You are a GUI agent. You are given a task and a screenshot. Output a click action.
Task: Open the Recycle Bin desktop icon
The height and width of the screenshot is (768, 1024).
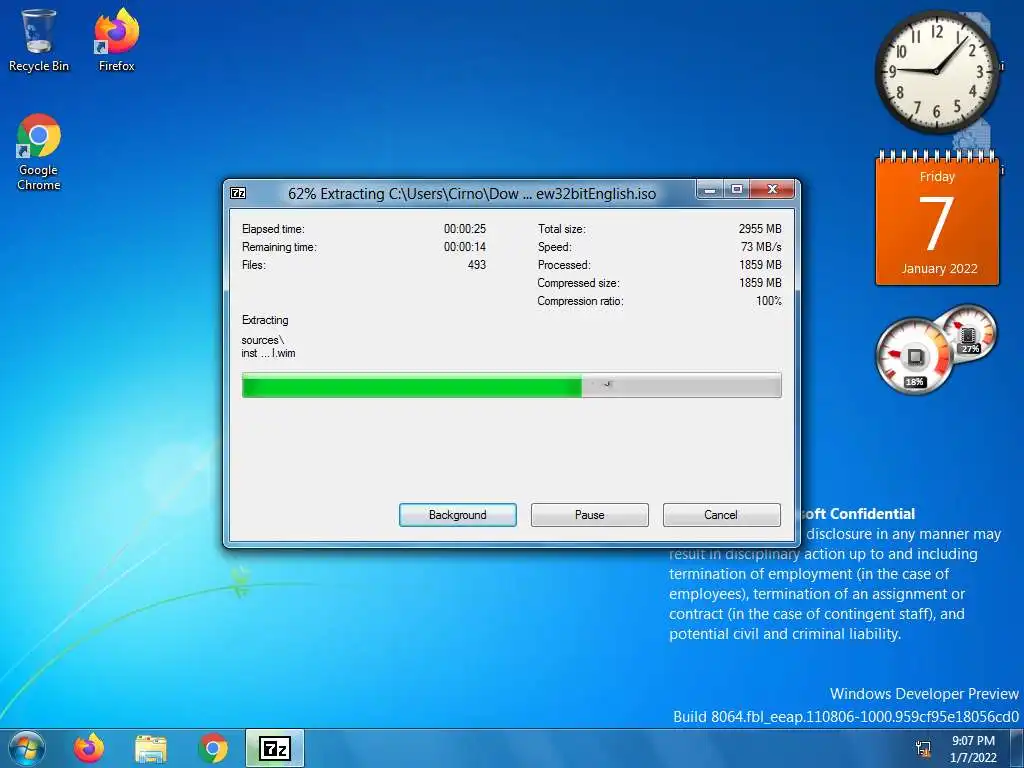click(x=38, y=40)
